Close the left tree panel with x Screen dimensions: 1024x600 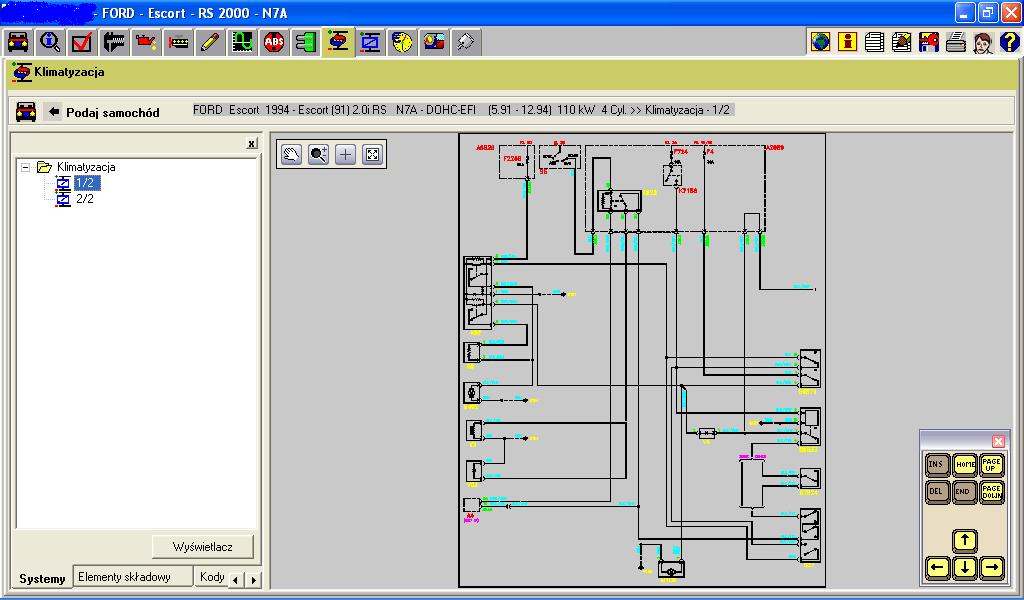[251, 144]
